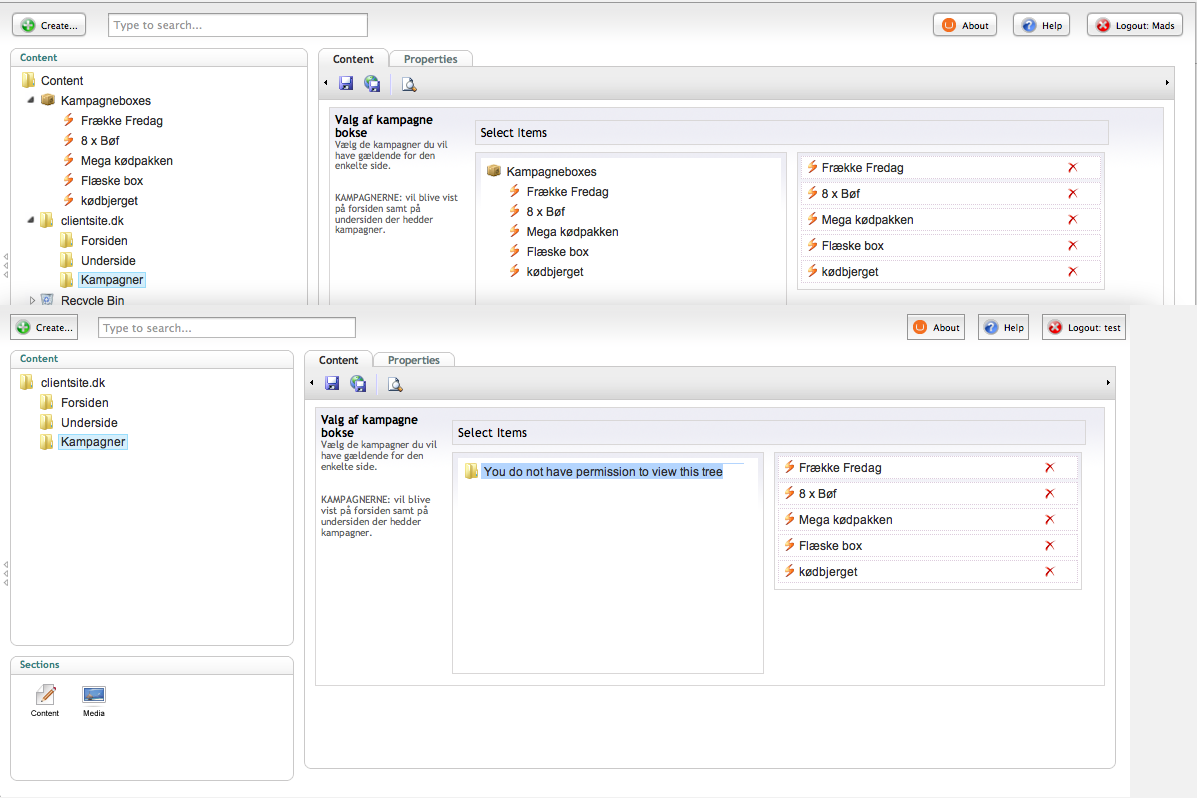
Task: Click Preview magnifier icon in Mads session toolbar
Action: (408, 84)
